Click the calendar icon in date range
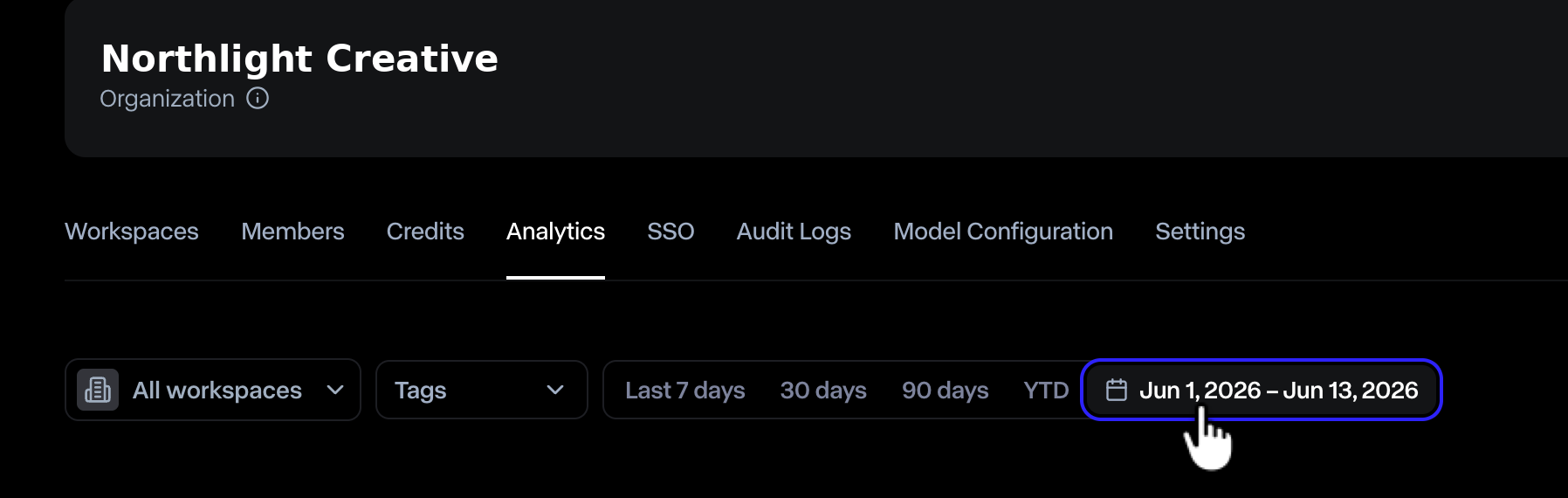This screenshot has height=498, width=1568. tap(1117, 390)
